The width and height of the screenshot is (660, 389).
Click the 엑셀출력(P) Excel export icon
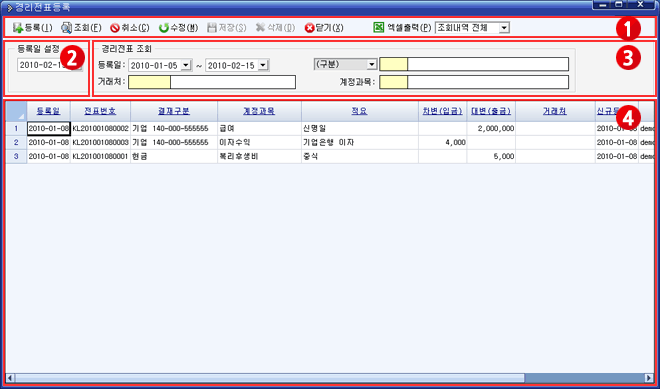pyautogui.click(x=378, y=27)
